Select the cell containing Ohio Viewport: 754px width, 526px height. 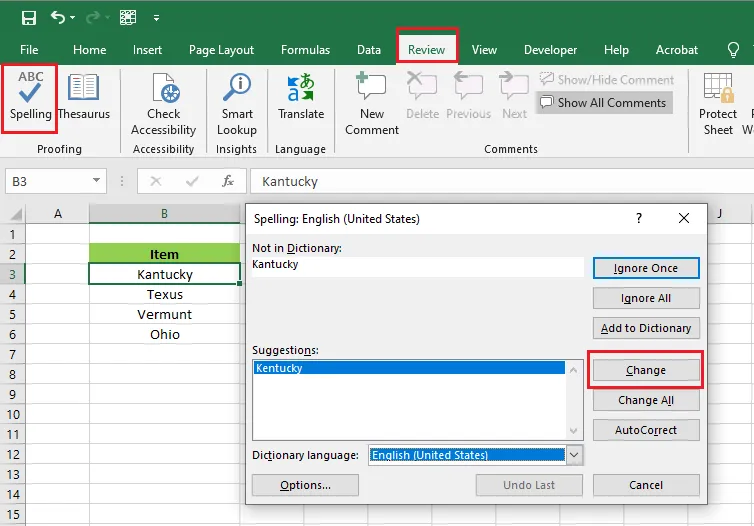(164, 335)
